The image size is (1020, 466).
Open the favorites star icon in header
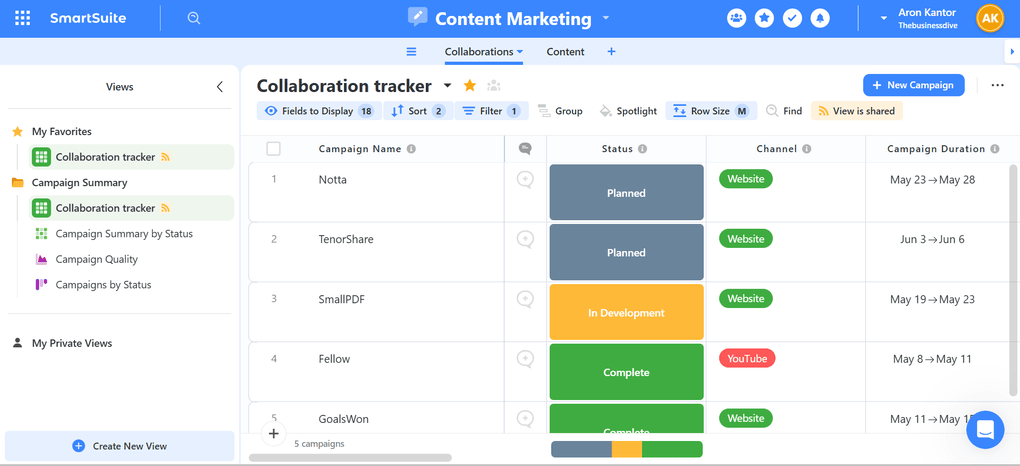pos(764,18)
